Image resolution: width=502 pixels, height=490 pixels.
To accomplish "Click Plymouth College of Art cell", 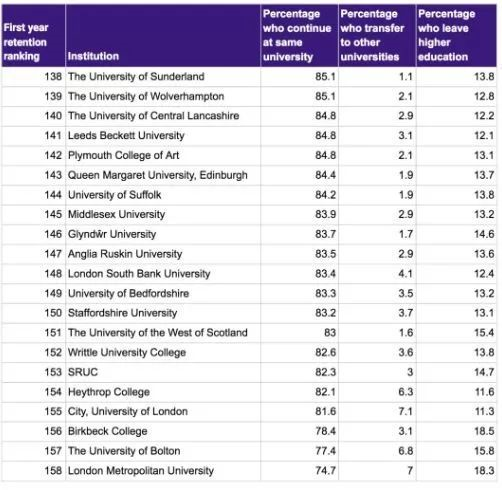I will (x=163, y=156).
